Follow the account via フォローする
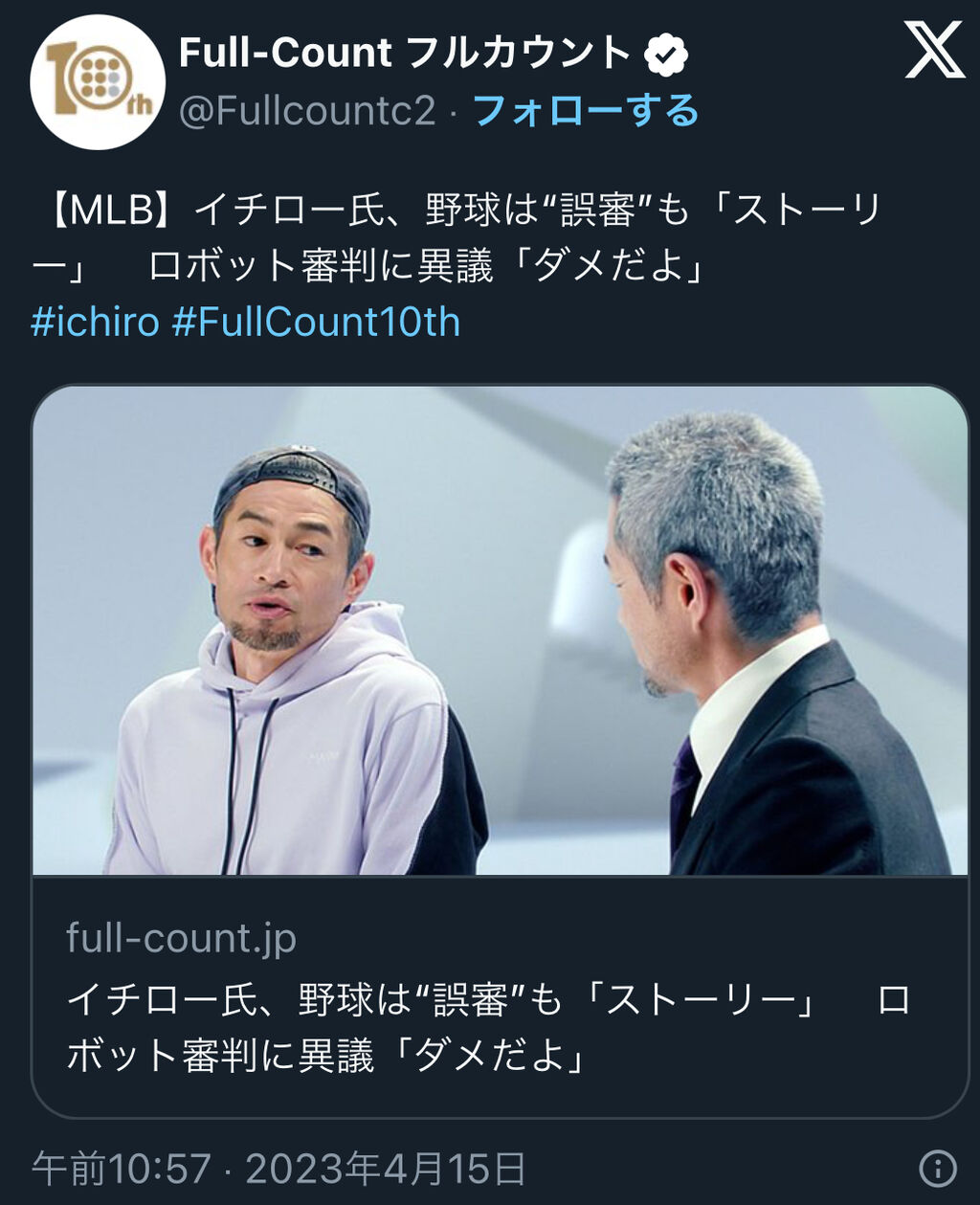980x1205 pixels. coord(585,111)
